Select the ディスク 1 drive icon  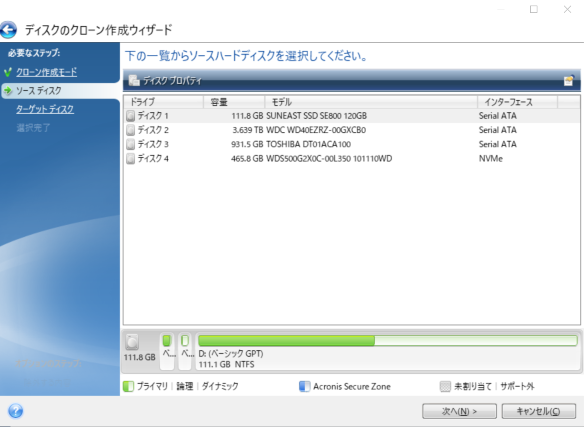[x=130, y=116]
